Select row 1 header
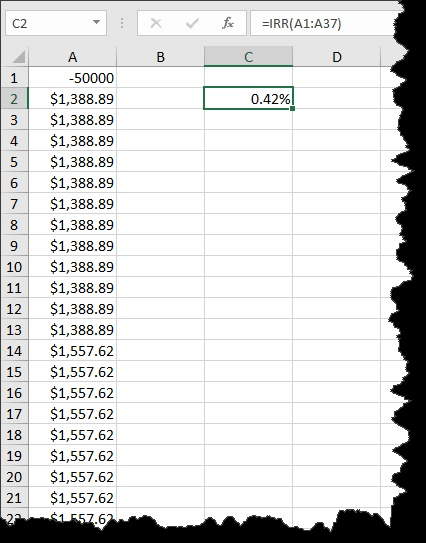 tap(14, 78)
